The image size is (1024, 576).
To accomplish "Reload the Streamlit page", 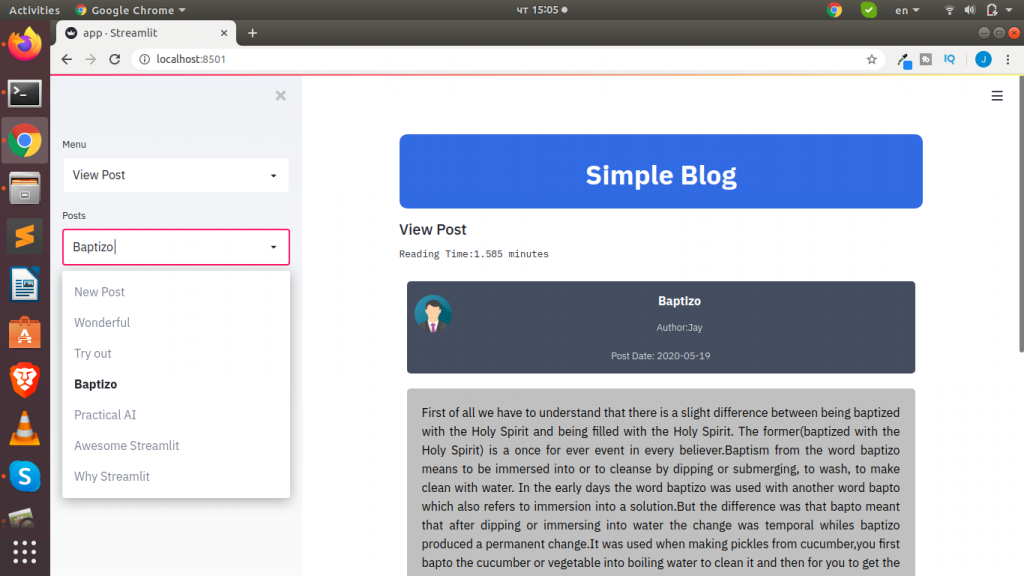I will point(114,59).
